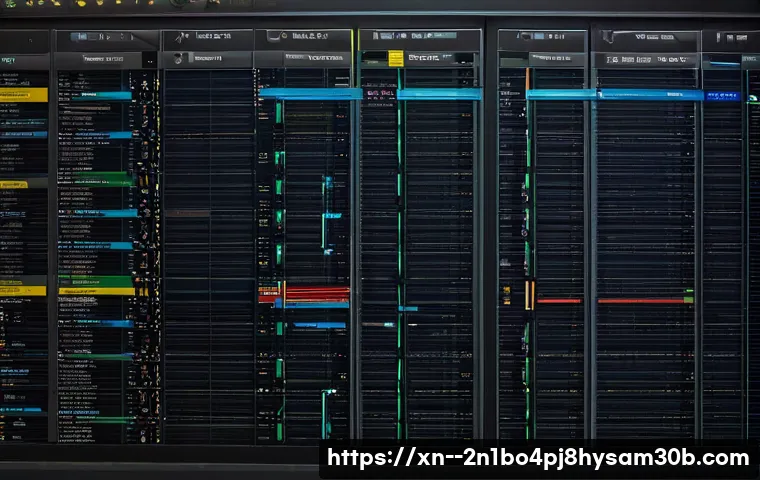
Task: Click the cyan bar at the top of the third column
Action: click(310, 94)
